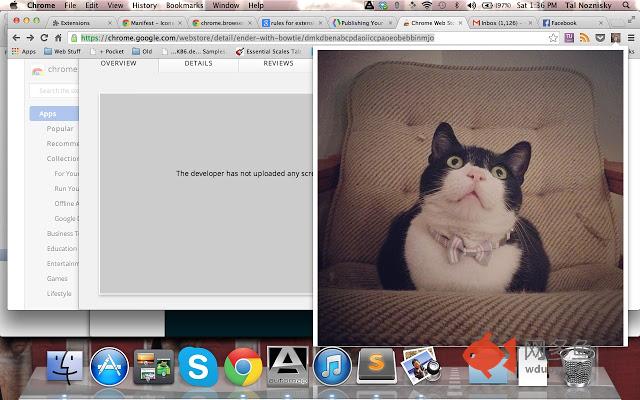This screenshot has height=400, width=640.
Task: Open the View menu
Action: (x=116, y=5)
